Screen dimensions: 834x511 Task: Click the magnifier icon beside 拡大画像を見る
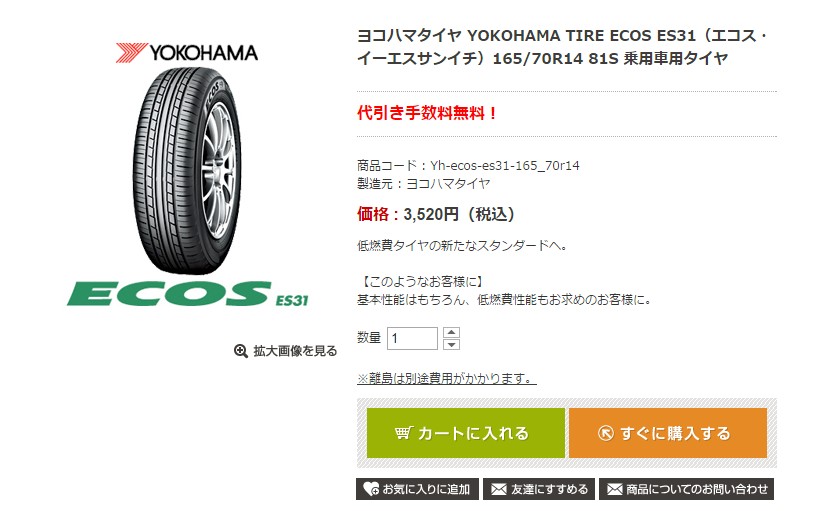(x=240, y=351)
